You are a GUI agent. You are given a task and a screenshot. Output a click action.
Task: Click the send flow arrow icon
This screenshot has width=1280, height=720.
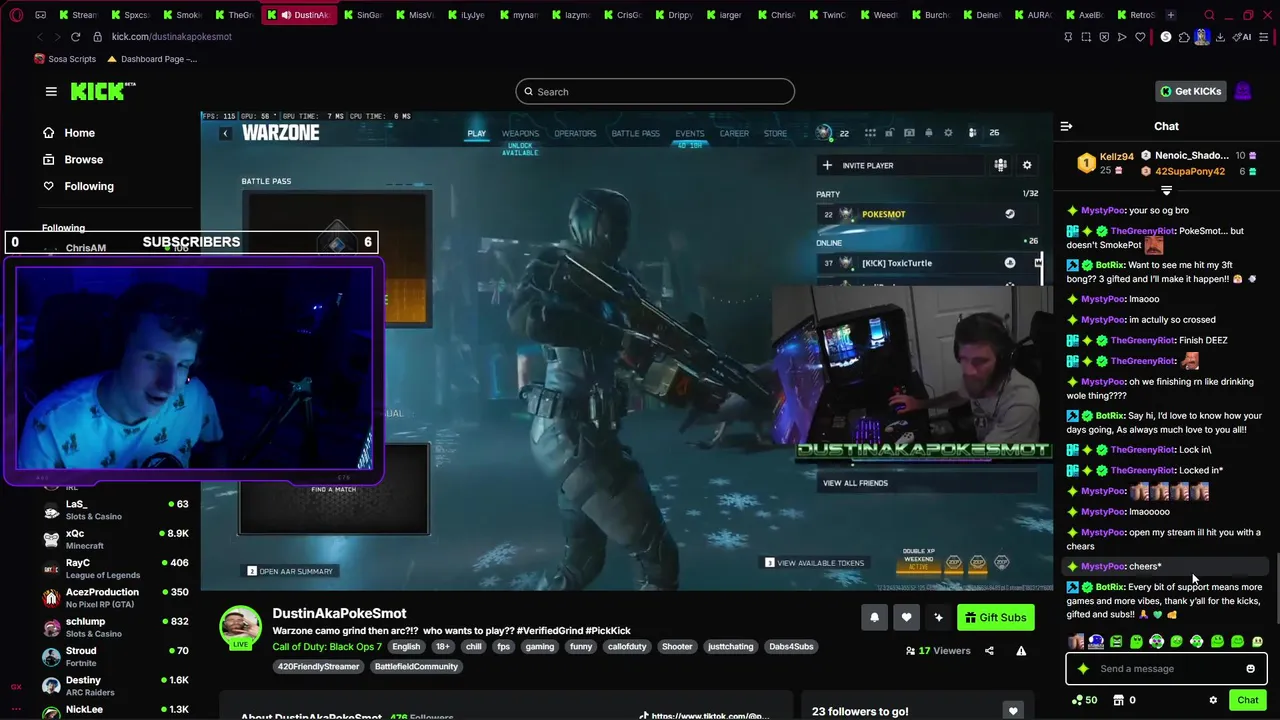point(1122,37)
